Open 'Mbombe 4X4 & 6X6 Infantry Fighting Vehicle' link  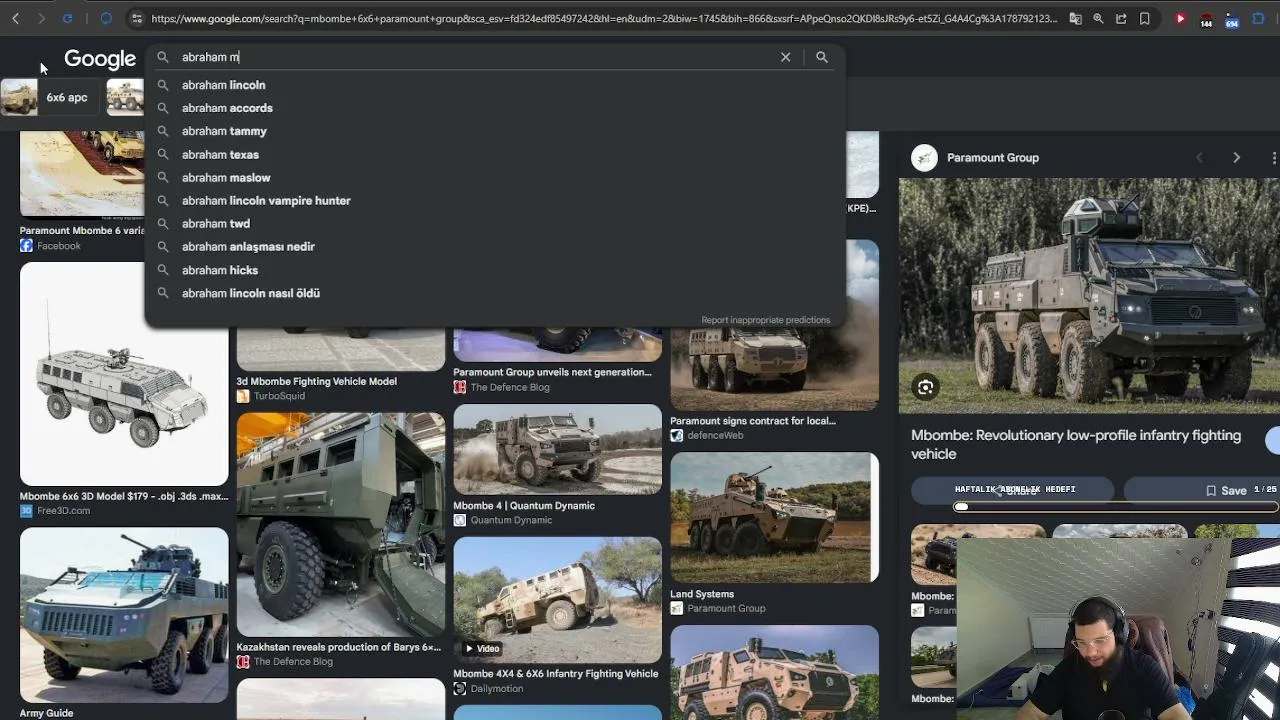pos(556,674)
